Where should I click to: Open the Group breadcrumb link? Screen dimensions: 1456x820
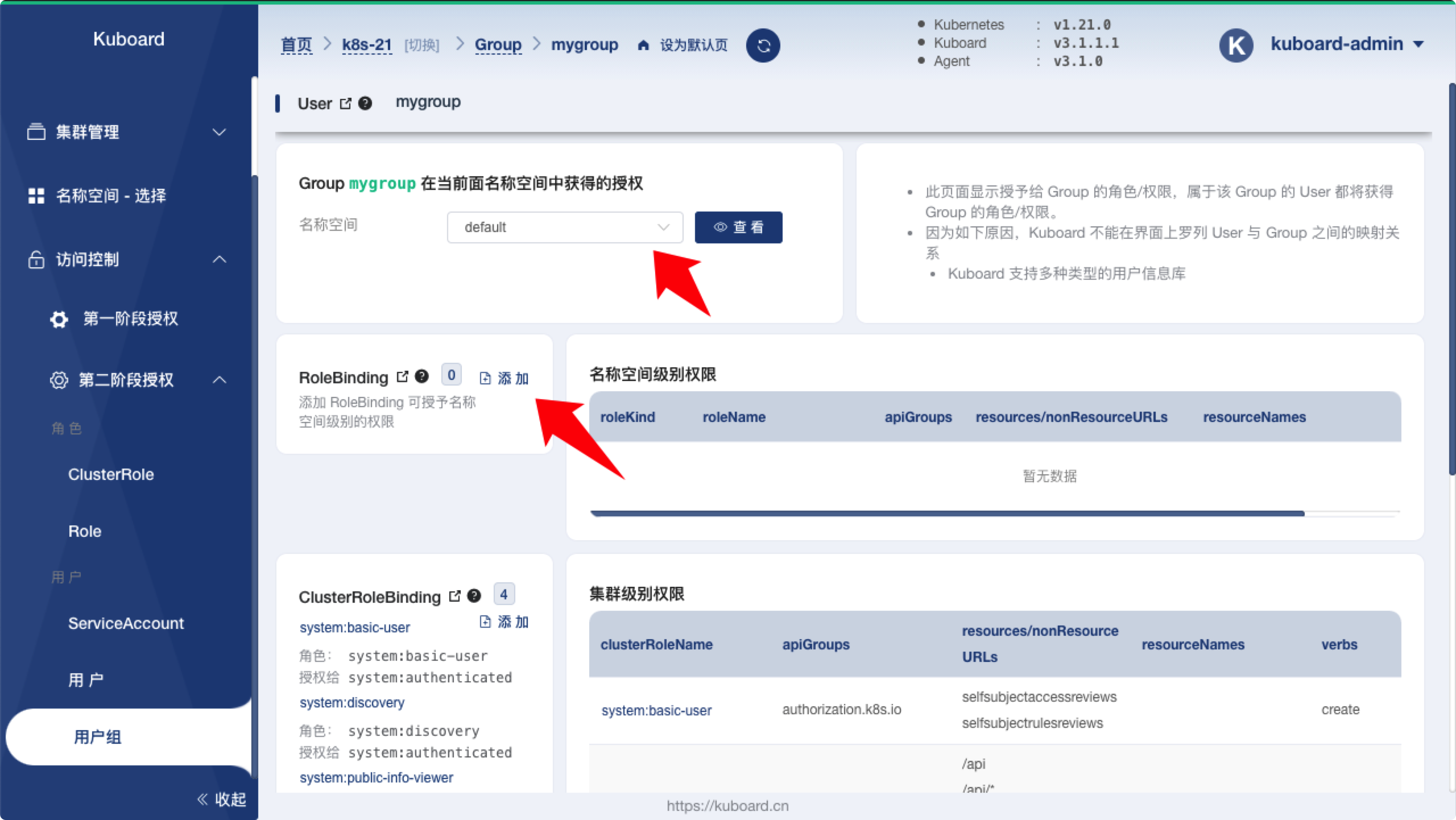coord(498,45)
